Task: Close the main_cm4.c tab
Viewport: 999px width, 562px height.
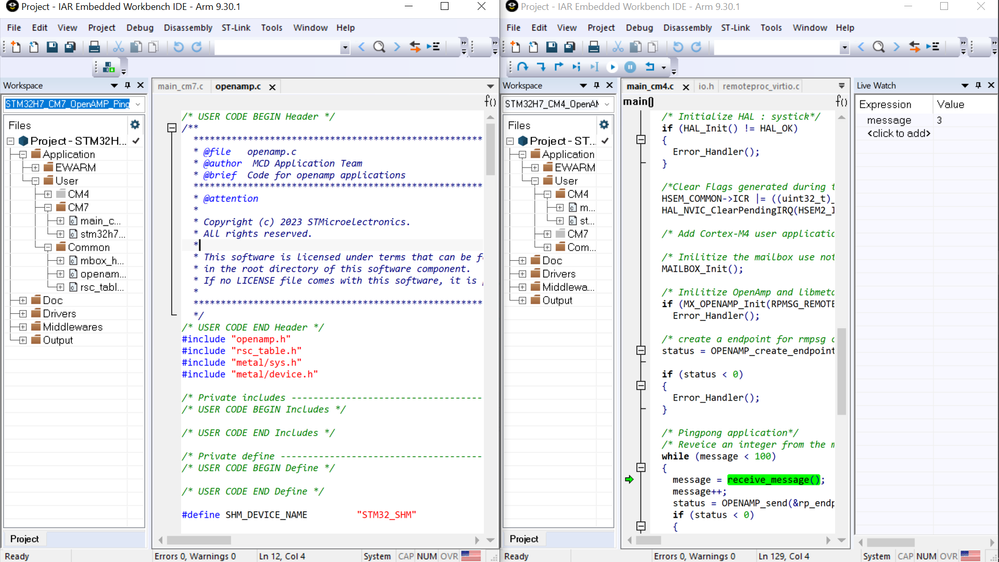Action: (686, 87)
